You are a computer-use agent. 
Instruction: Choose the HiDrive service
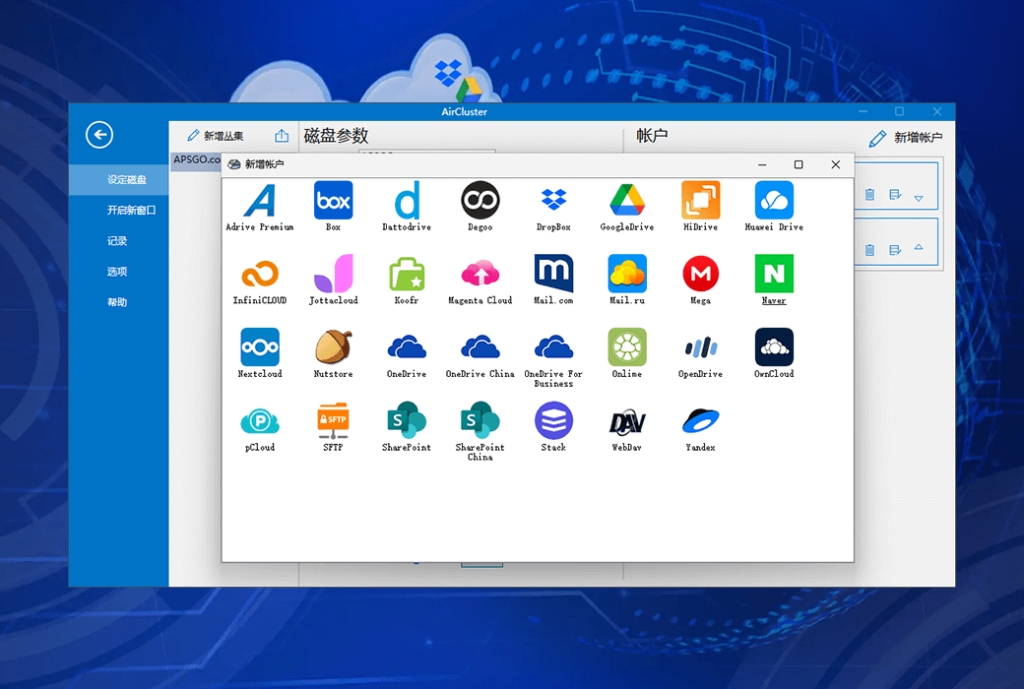click(700, 206)
